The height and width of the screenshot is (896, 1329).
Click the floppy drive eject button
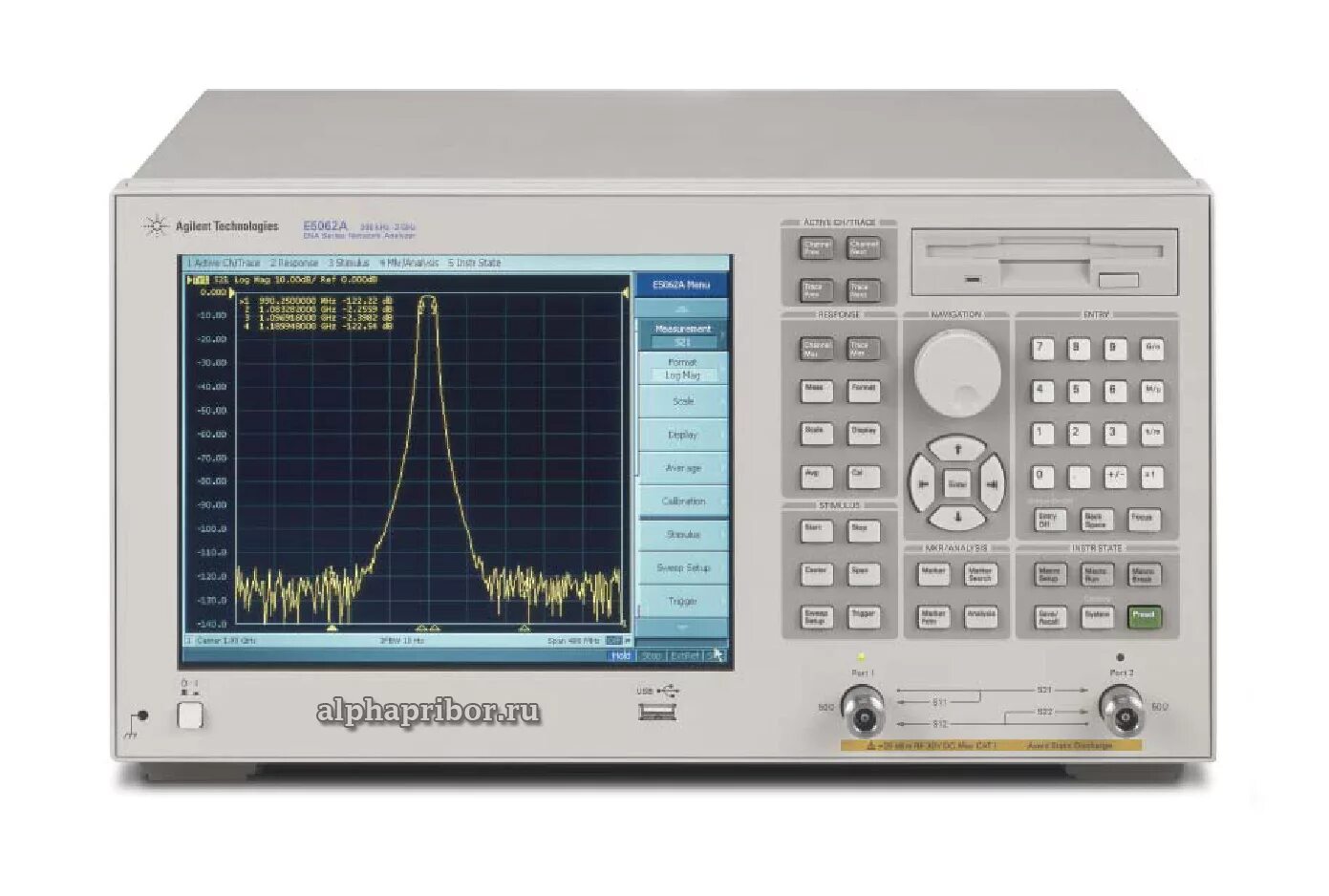pos(1118,280)
